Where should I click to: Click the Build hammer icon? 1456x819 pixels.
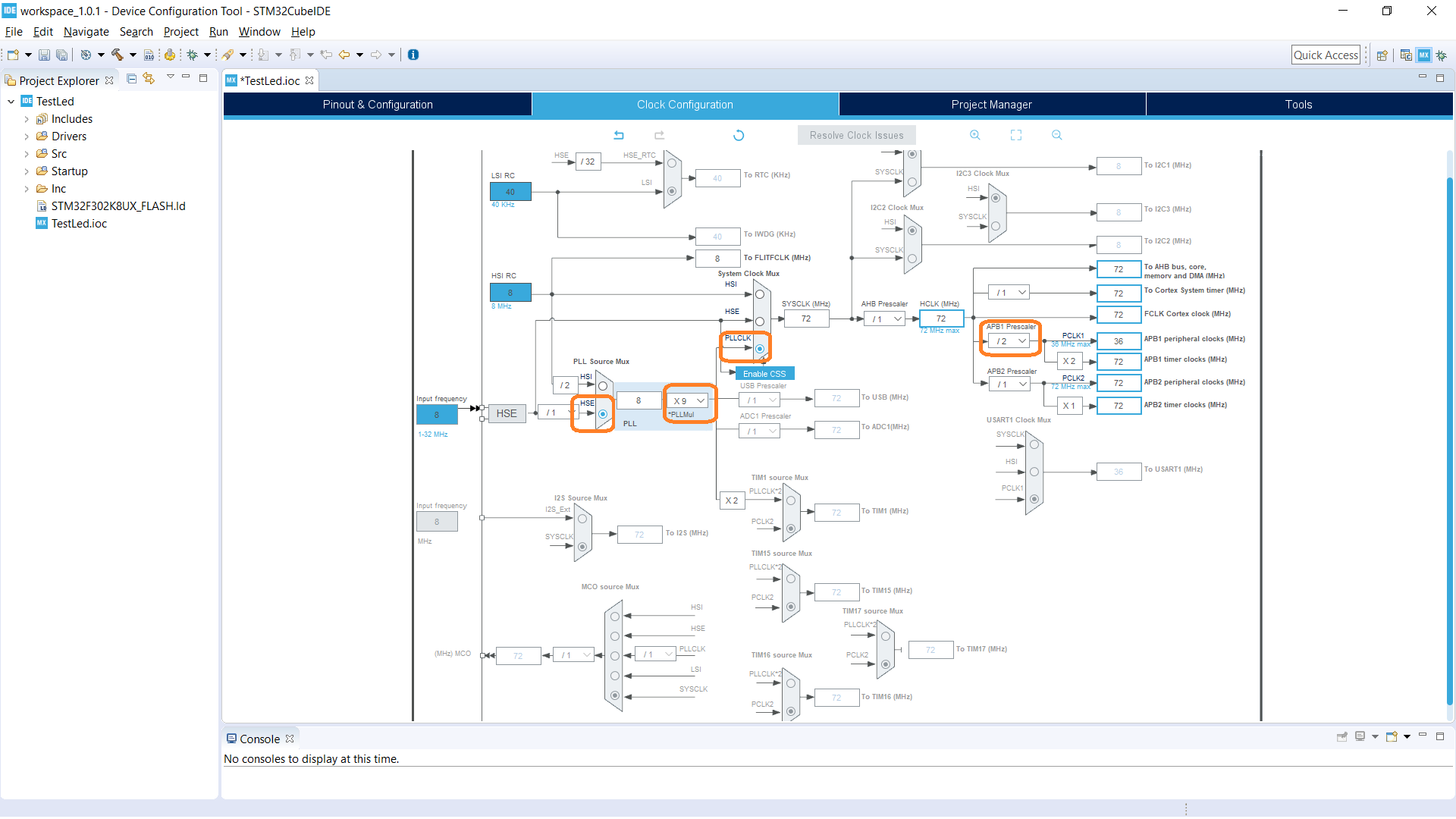click(118, 55)
